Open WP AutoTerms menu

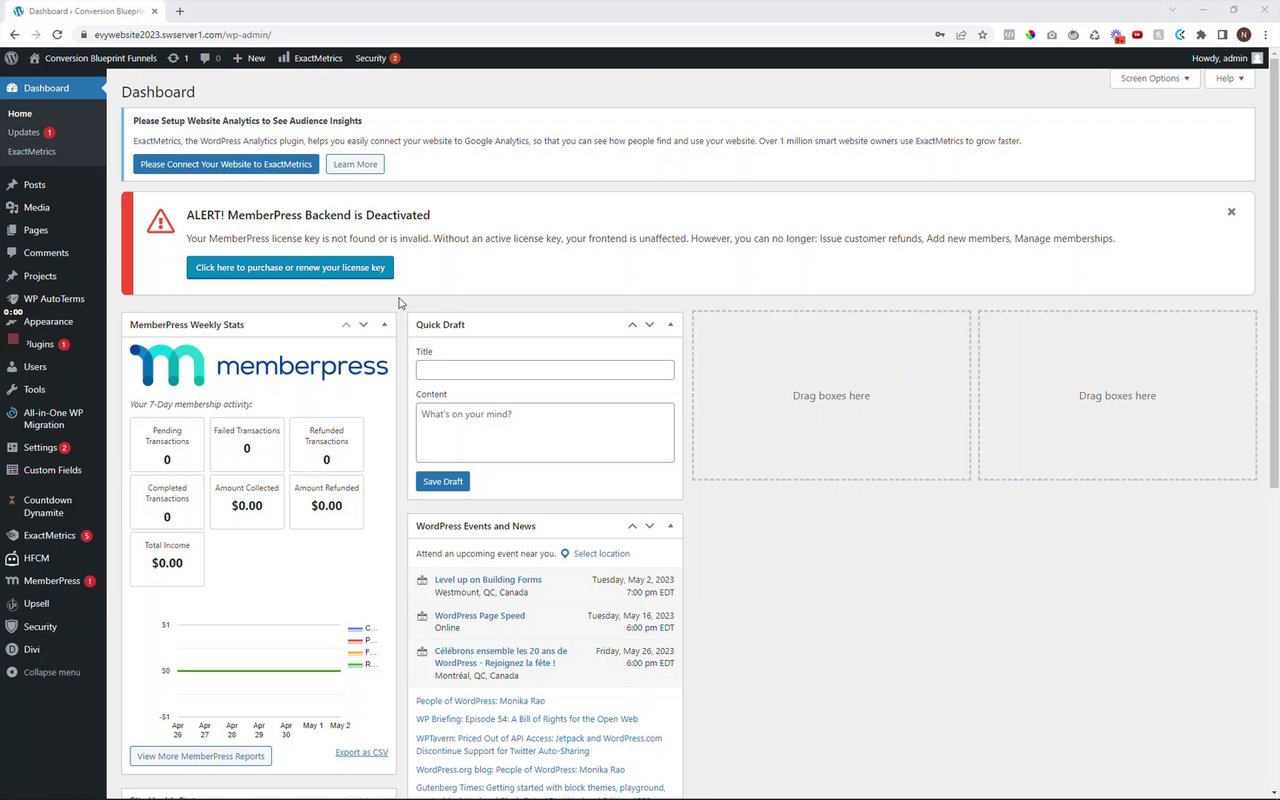(x=53, y=299)
